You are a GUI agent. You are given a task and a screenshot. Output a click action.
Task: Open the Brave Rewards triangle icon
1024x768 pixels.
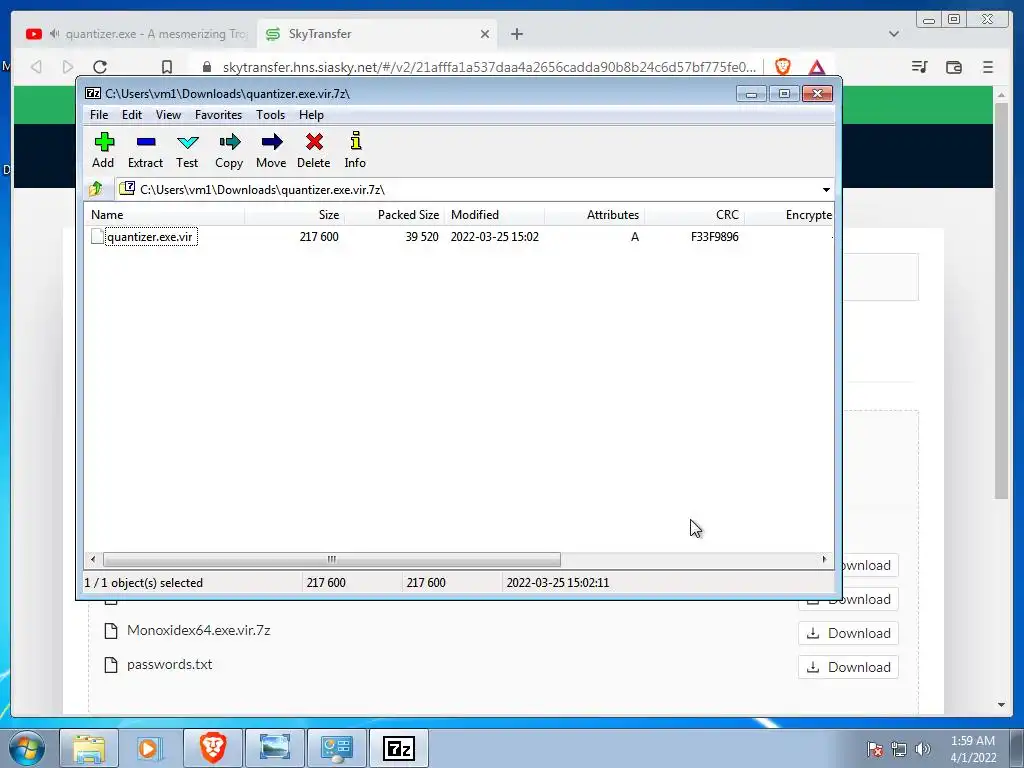coord(816,67)
